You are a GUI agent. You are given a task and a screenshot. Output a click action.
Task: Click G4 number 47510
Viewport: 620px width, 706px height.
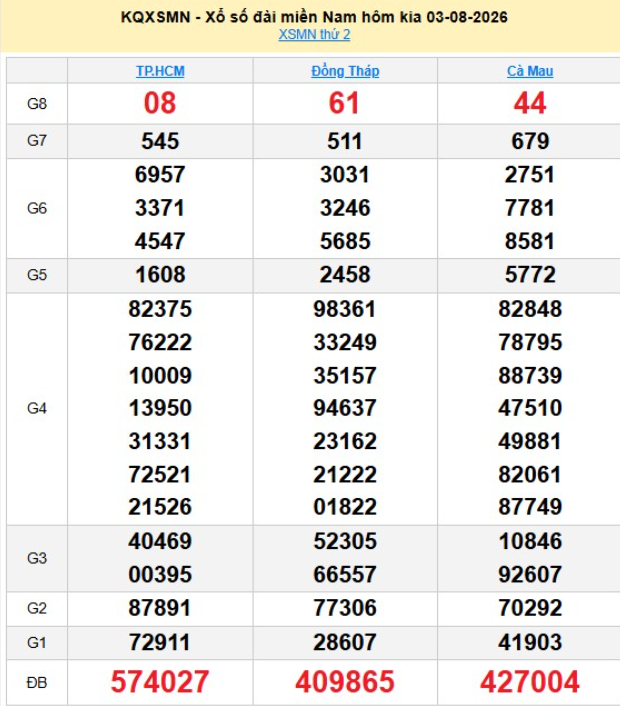(530, 408)
